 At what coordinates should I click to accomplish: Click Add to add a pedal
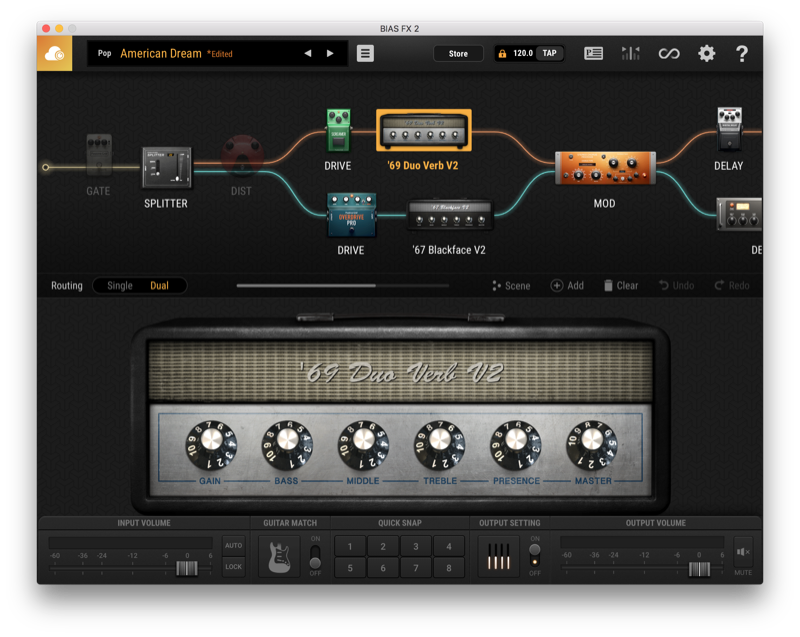567,286
